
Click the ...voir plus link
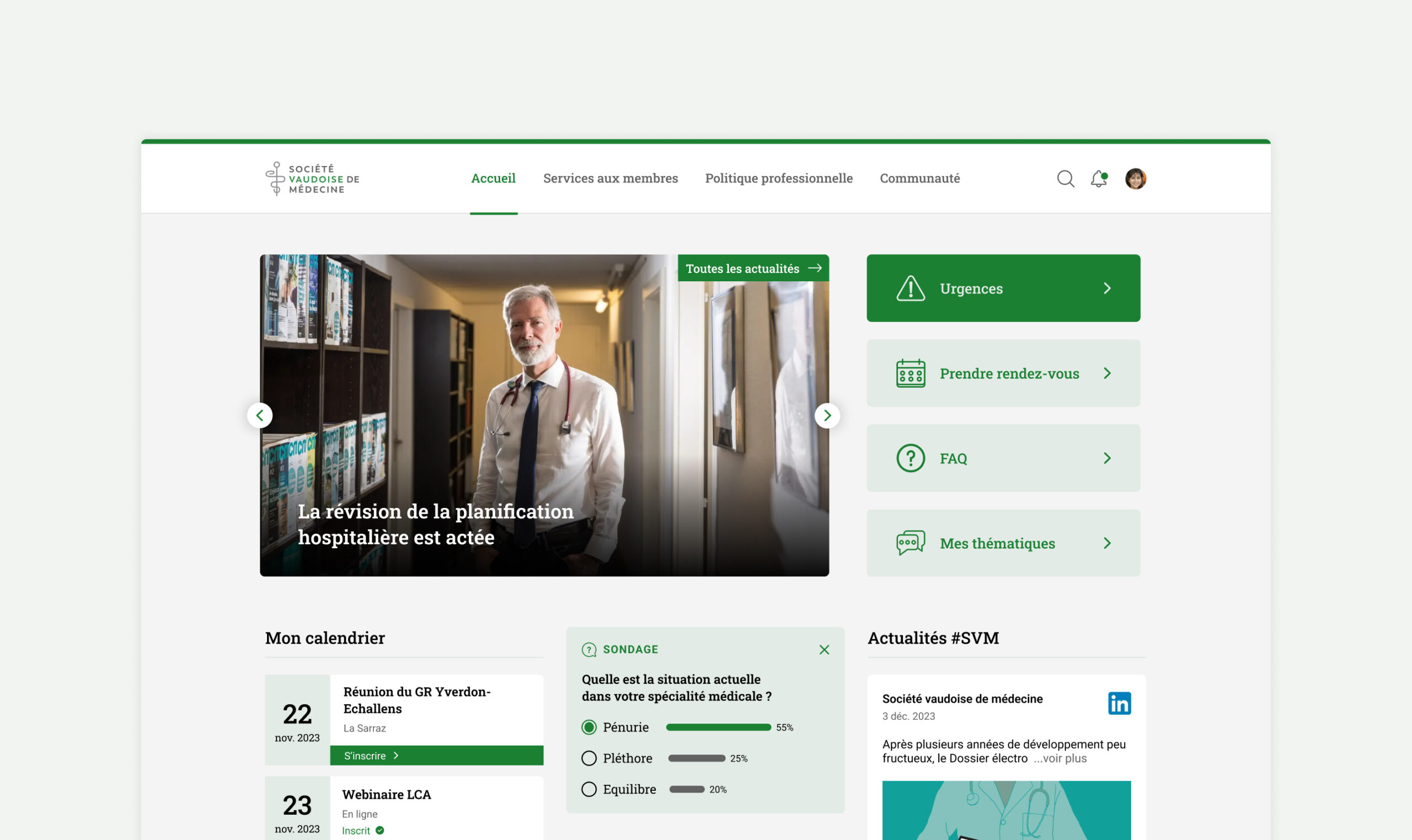pos(1060,758)
